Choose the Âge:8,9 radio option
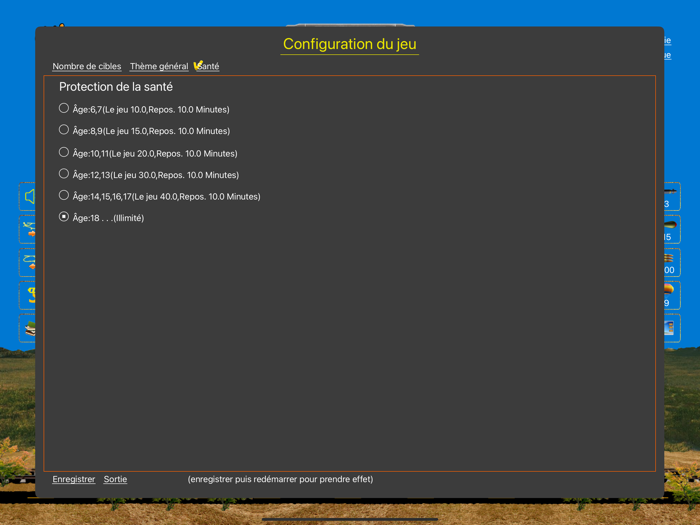 (64, 130)
